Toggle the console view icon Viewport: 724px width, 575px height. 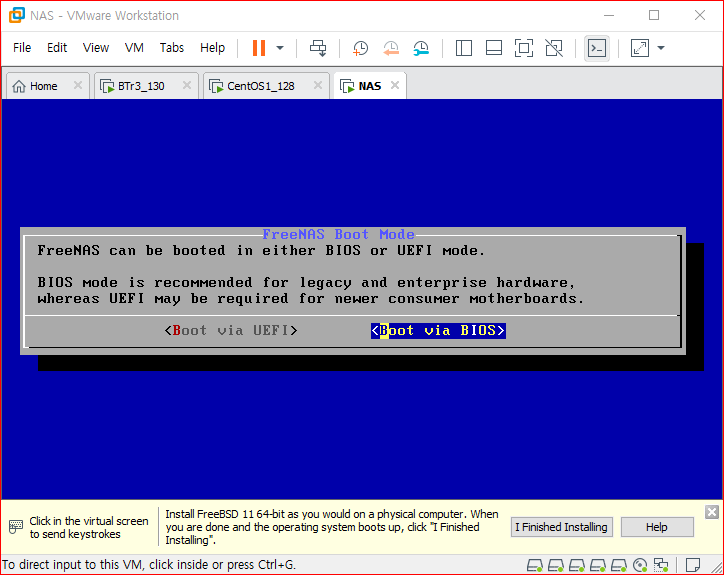[x=597, y=48]
